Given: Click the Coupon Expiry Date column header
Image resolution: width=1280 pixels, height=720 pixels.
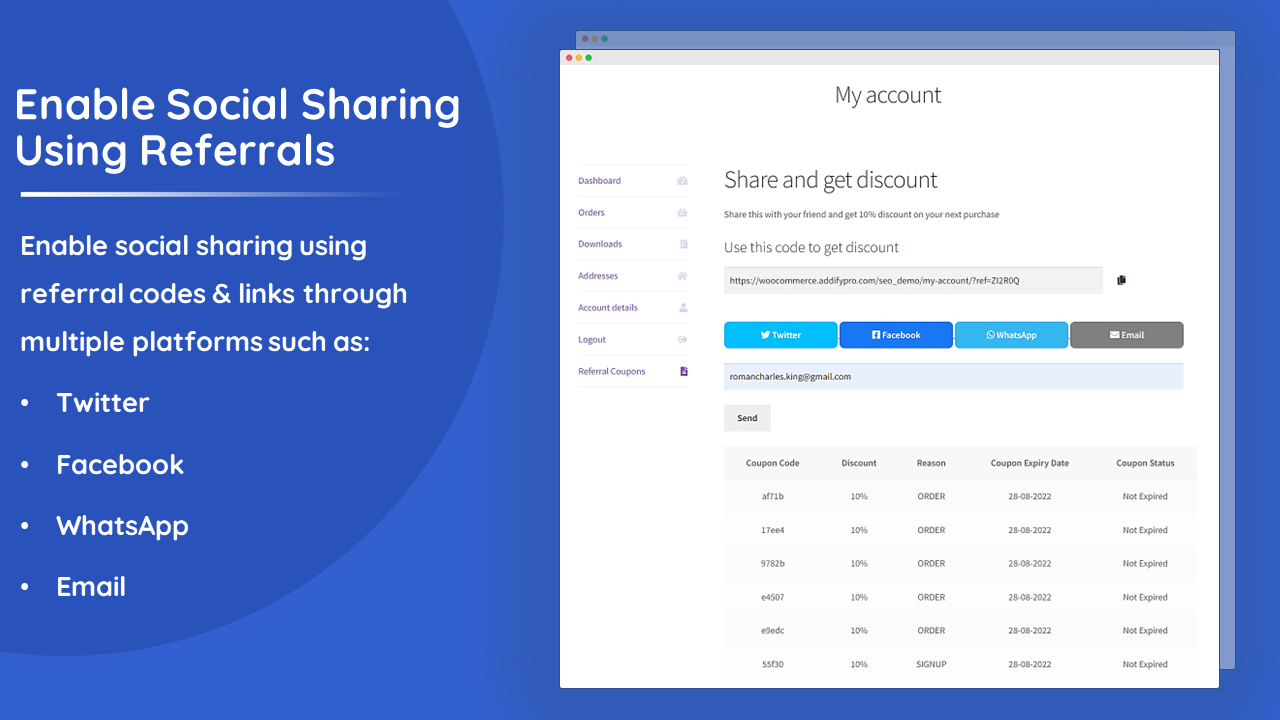Looking at the screenshot, I should (x=1029, y=463).
